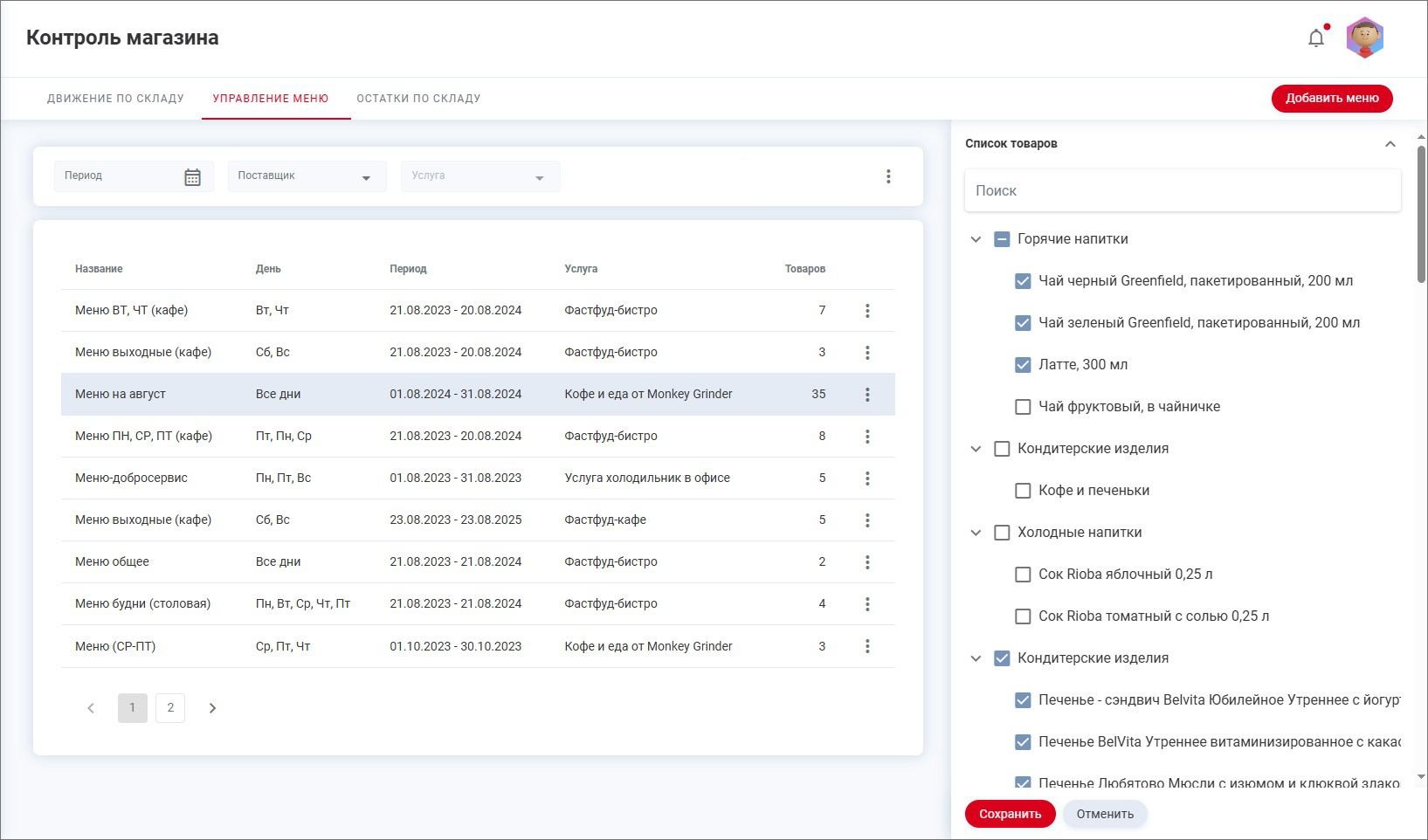Uncheck Латте, 300 мл checkbox
1428x840 pixels.
coord(1023,365)
